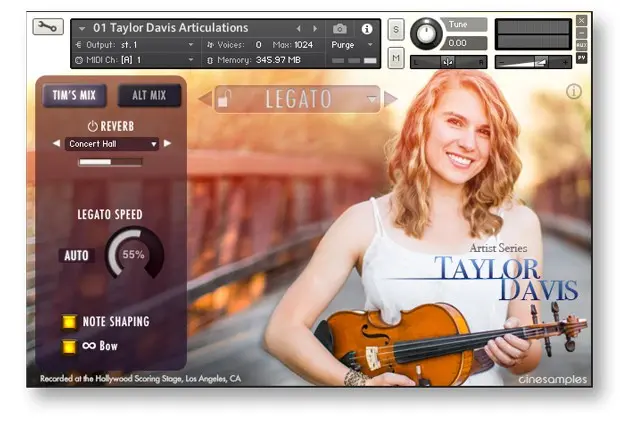Toggle the AUX sends button

[x=581, y=45]
